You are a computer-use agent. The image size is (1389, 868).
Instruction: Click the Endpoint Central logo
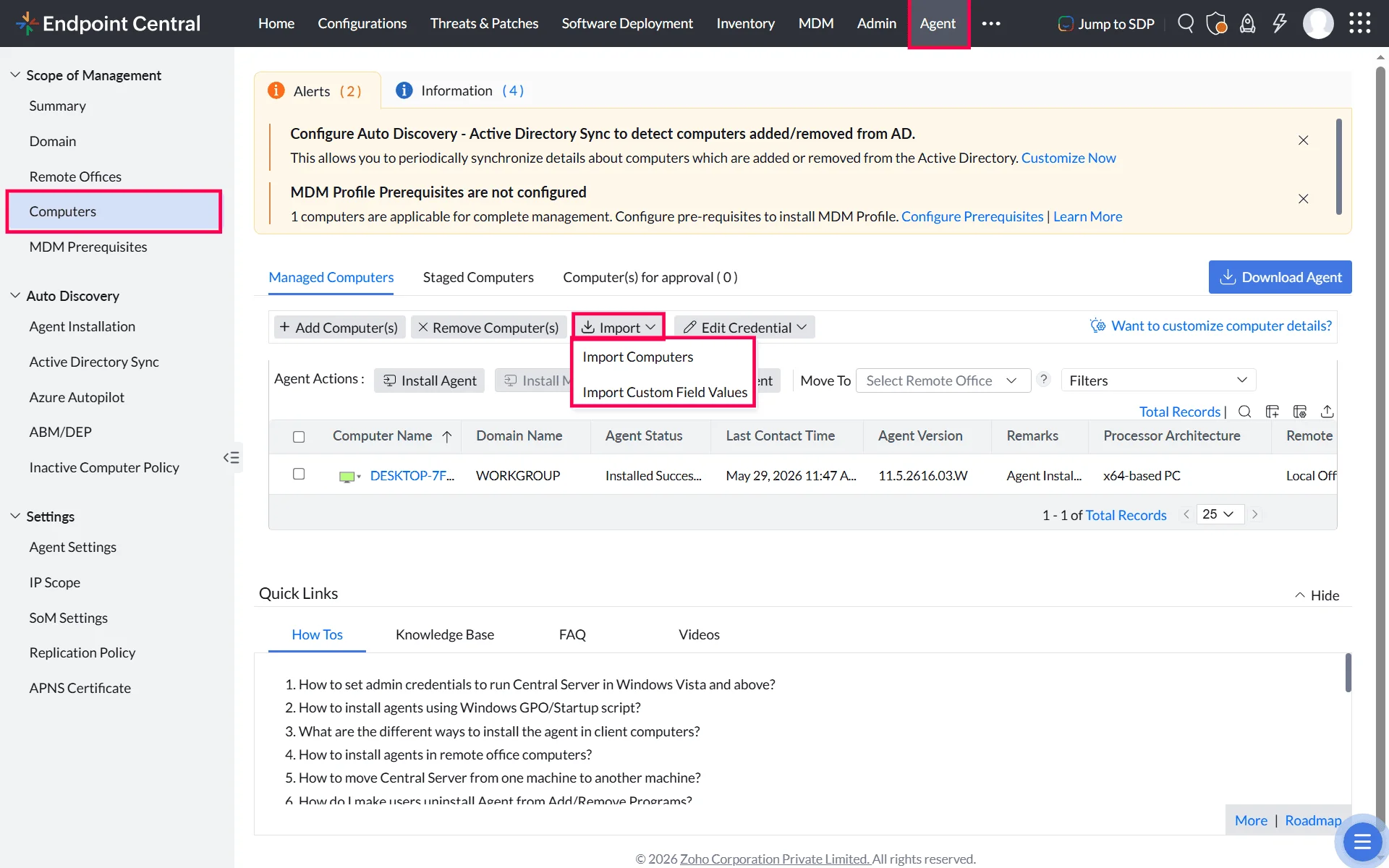point(109,23)
